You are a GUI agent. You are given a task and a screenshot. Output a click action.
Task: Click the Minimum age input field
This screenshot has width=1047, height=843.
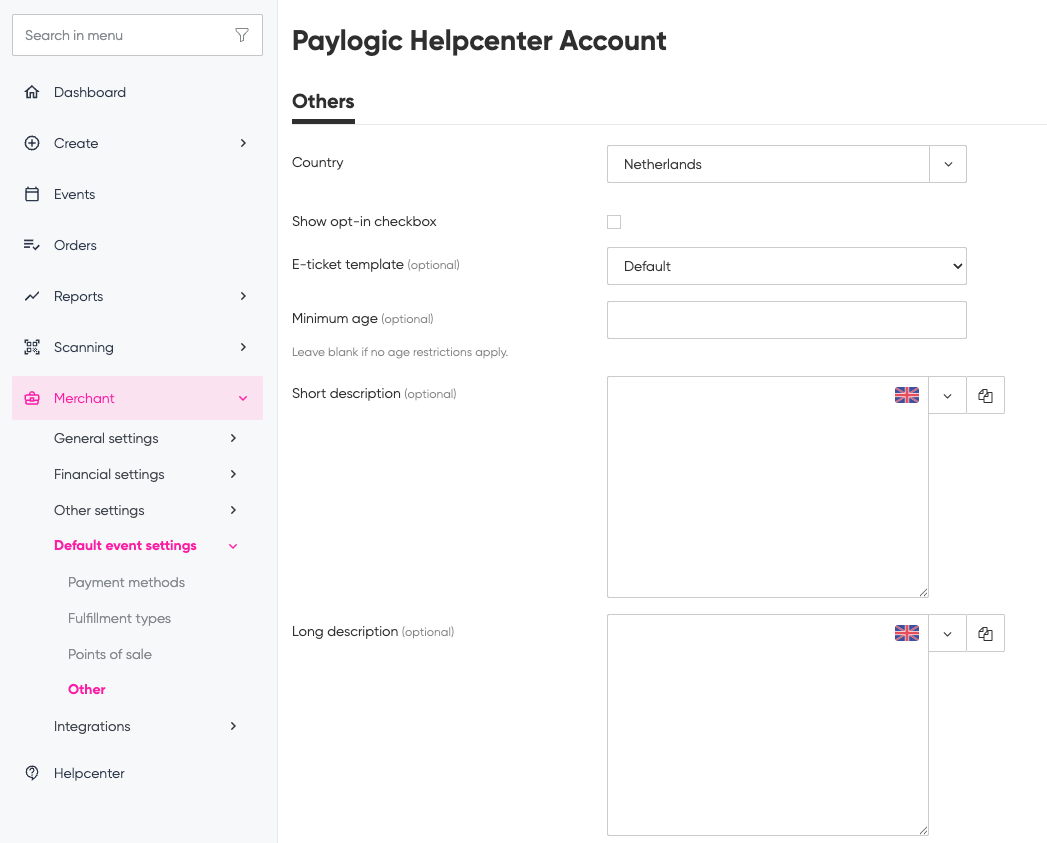(786, 320)
